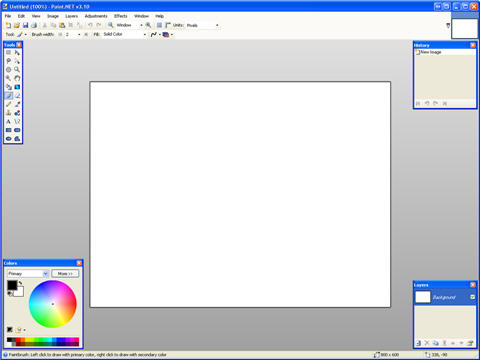Viewport: 480px width, 360px height.
Task: Select the Rounded Rectangle tool
Action: (x=17, y=130)
